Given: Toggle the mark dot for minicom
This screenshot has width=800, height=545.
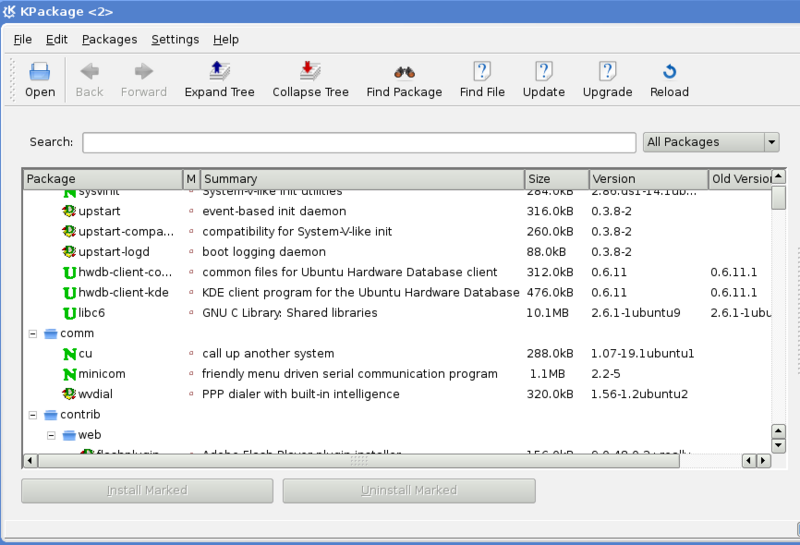Looking at the screenshot, I should (x=191, y=374).
